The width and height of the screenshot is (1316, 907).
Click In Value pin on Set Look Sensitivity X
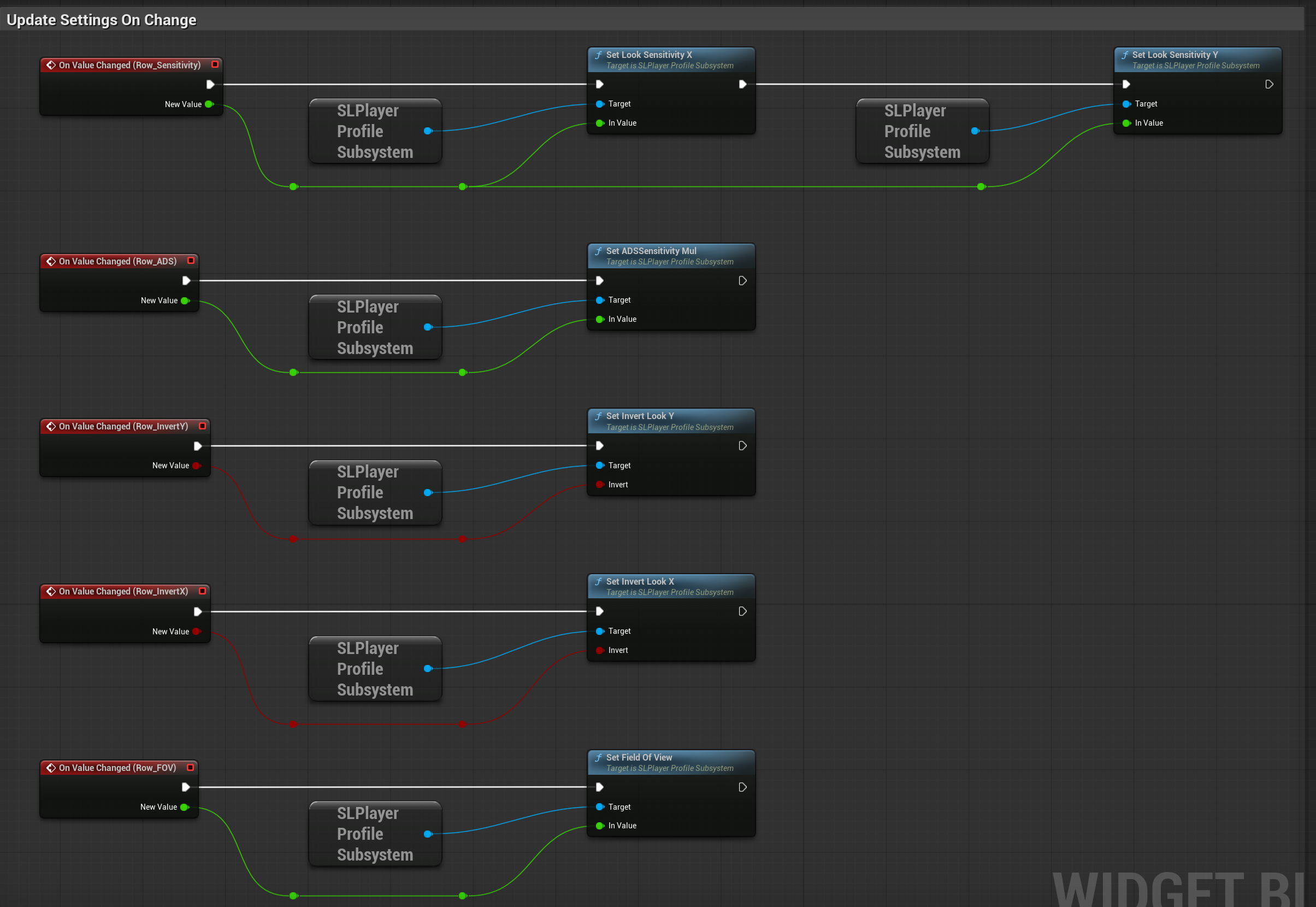[599, 123]
